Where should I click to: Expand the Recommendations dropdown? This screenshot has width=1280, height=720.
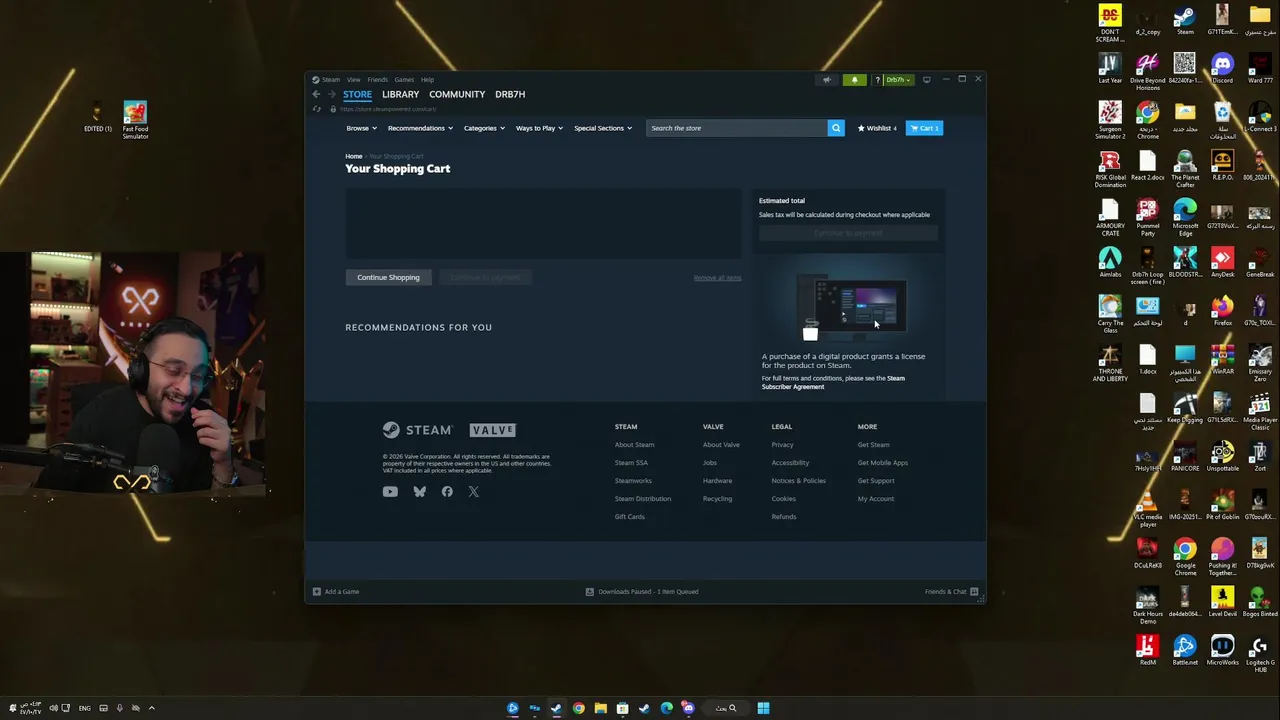point(420,128)
